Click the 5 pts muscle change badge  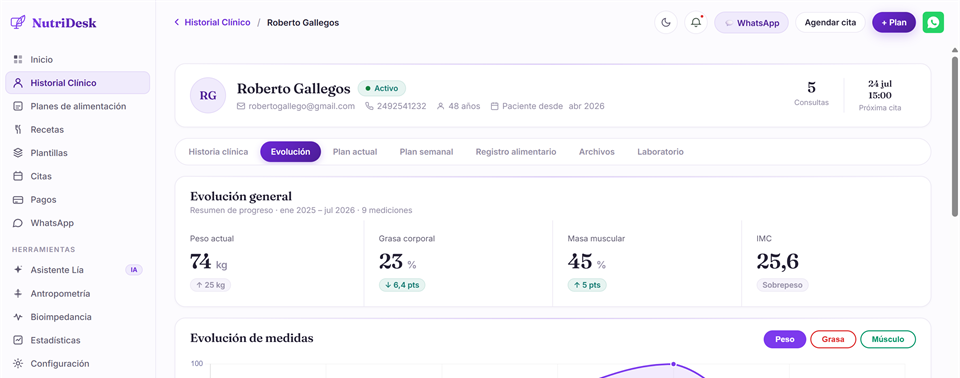587,285
